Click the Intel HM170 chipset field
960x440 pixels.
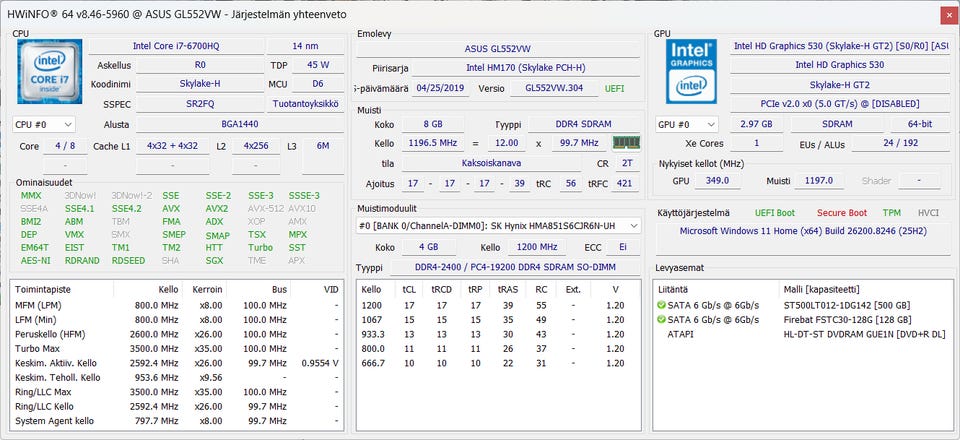point(525,69)
